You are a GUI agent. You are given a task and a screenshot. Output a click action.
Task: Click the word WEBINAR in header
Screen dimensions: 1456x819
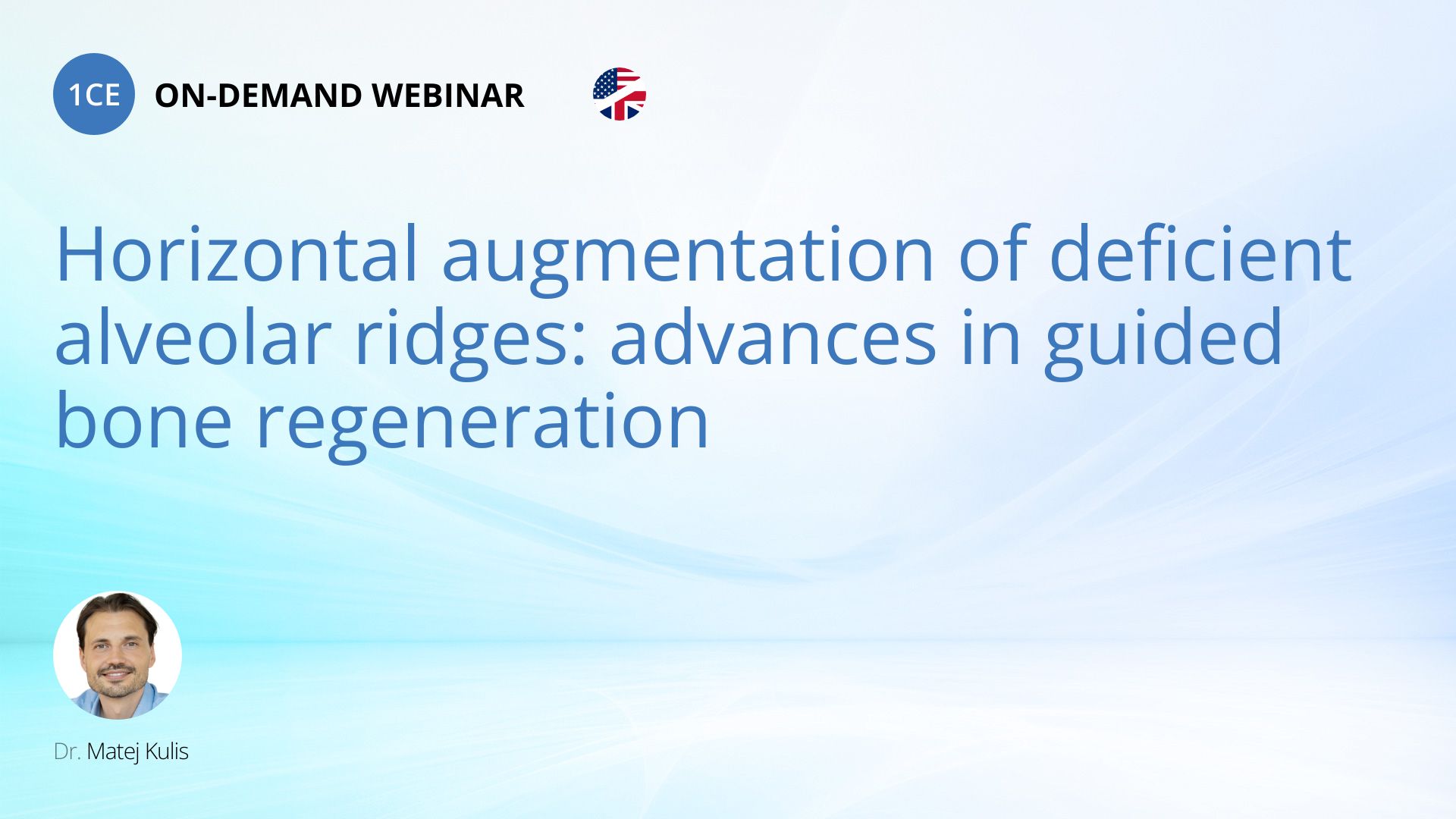(x=447, y=96)
